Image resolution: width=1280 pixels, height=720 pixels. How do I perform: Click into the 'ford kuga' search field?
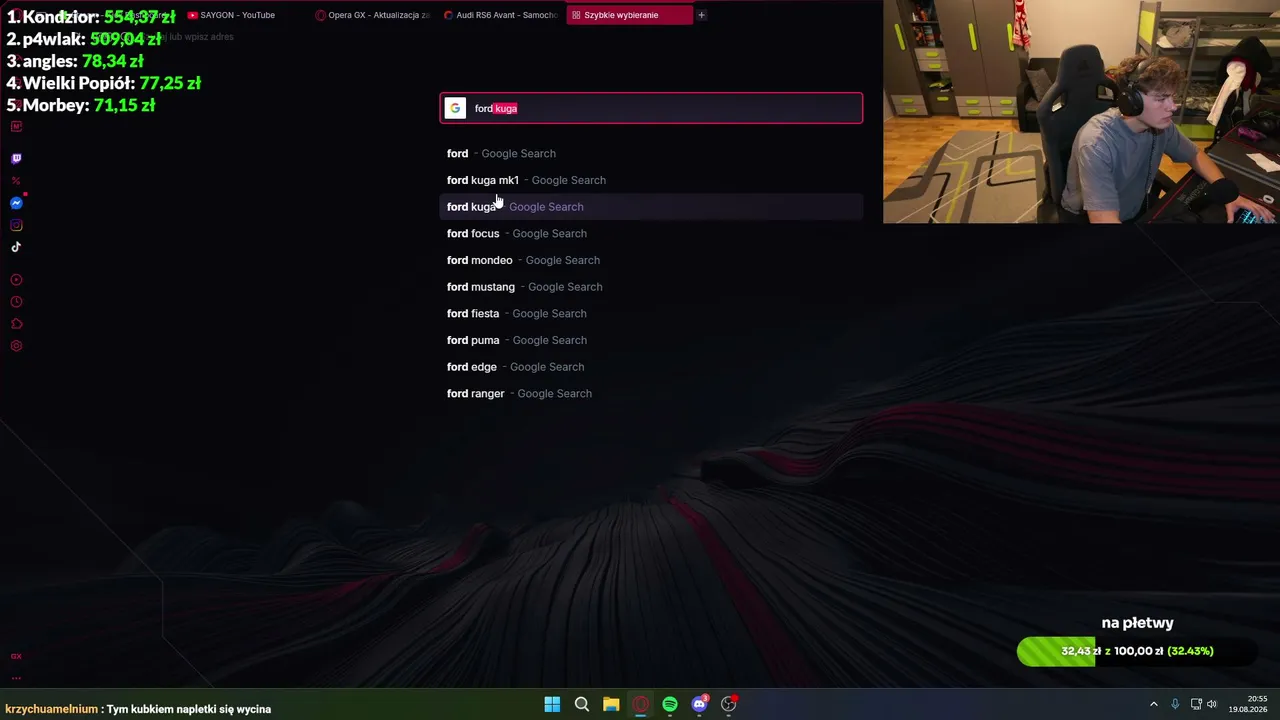pyautogui.click(x=651, y=108)
